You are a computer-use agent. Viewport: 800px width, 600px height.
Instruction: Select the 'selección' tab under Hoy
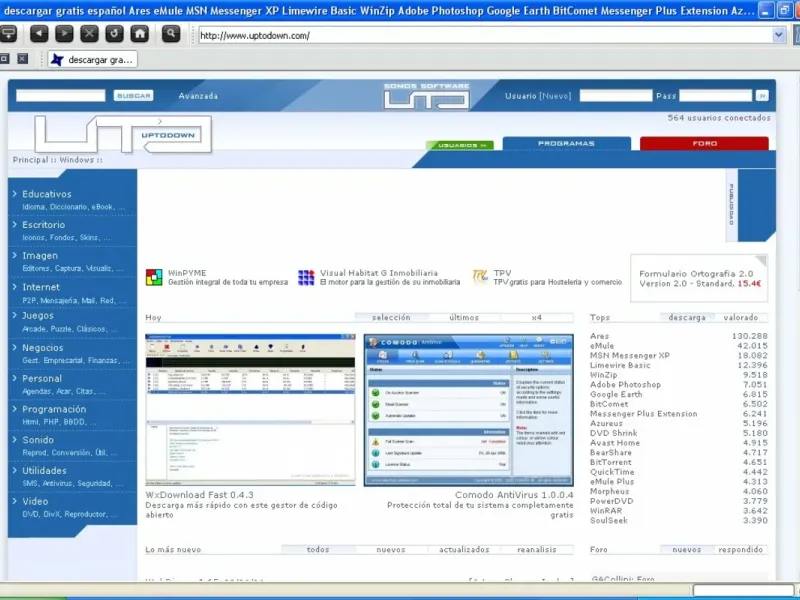tap(391, 317)
